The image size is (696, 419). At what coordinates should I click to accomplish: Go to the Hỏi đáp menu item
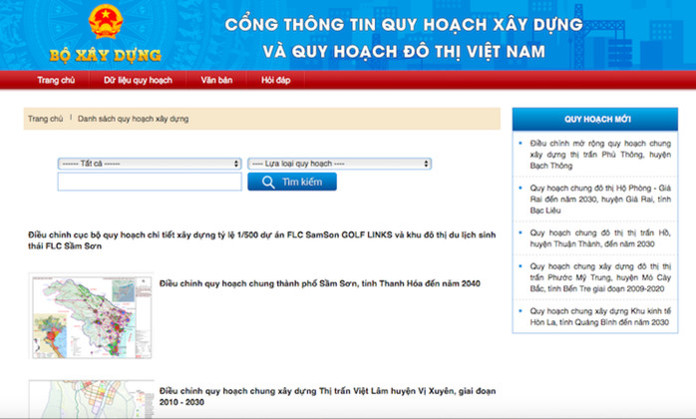tap(275, 79)
